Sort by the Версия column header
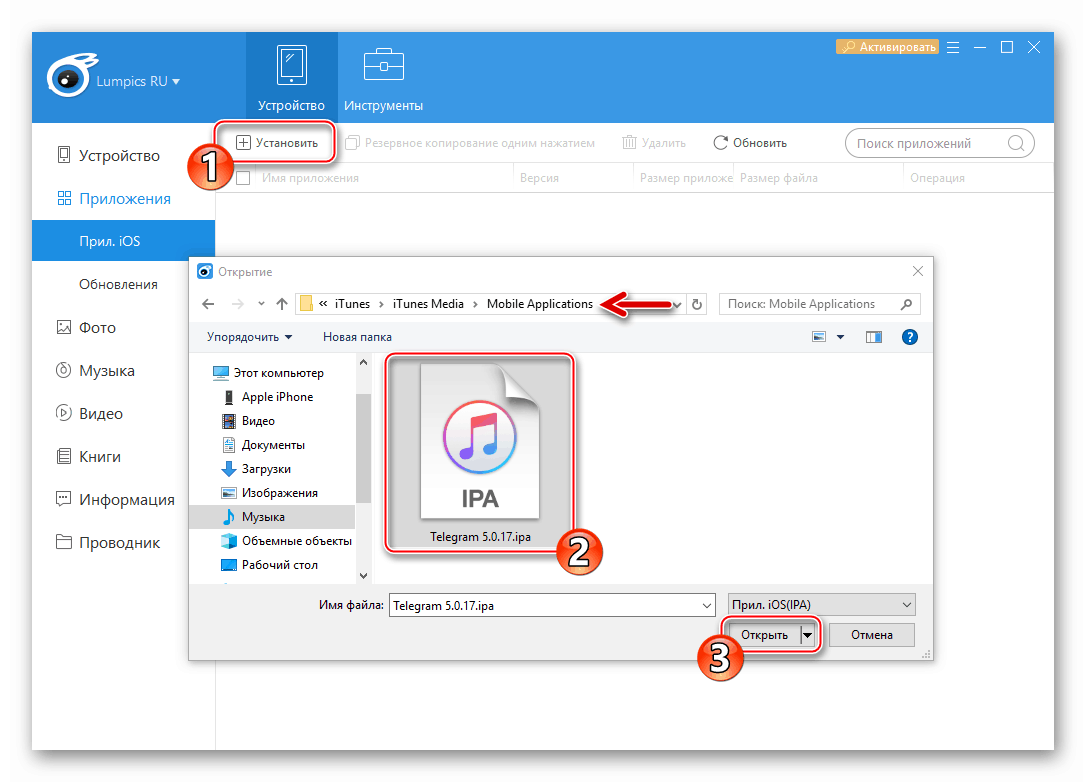Viewport: 1086px width, 782px height. [539, 178]
